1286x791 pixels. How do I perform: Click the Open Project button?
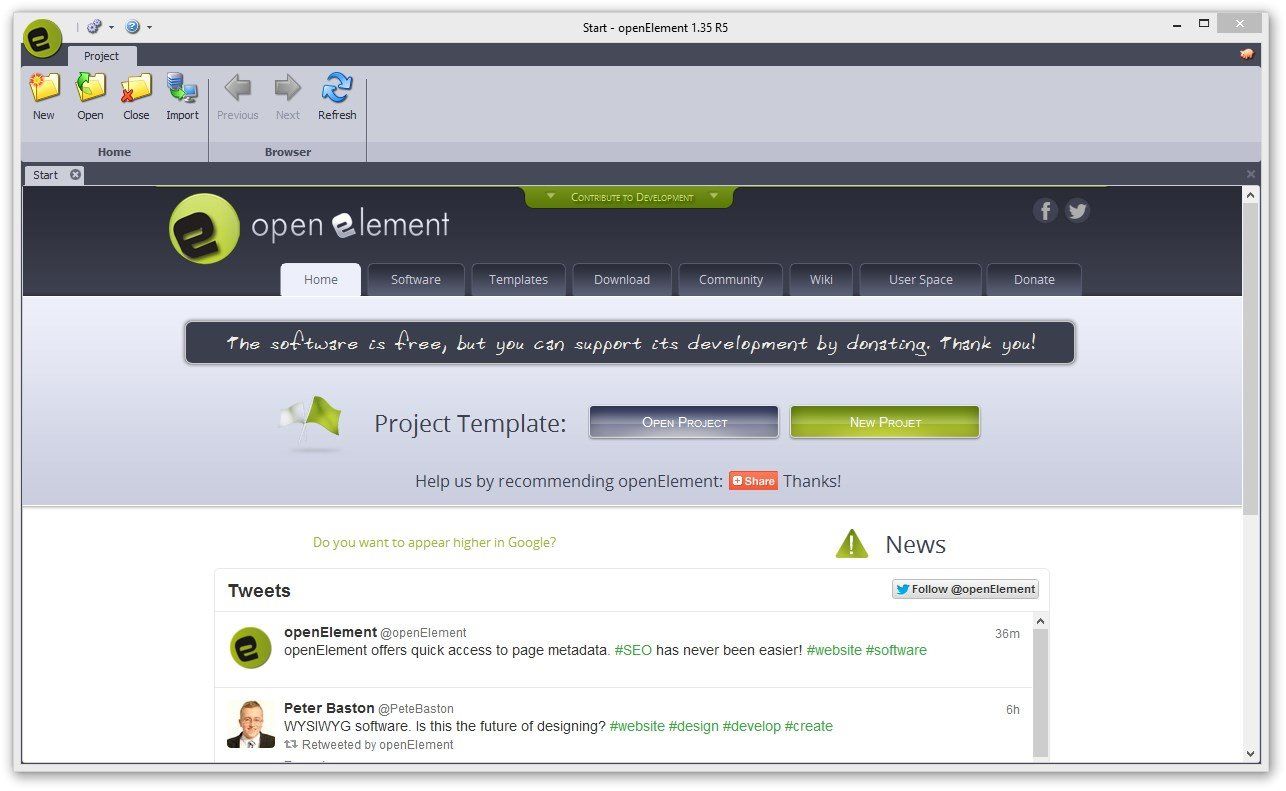tap(684, 422)
